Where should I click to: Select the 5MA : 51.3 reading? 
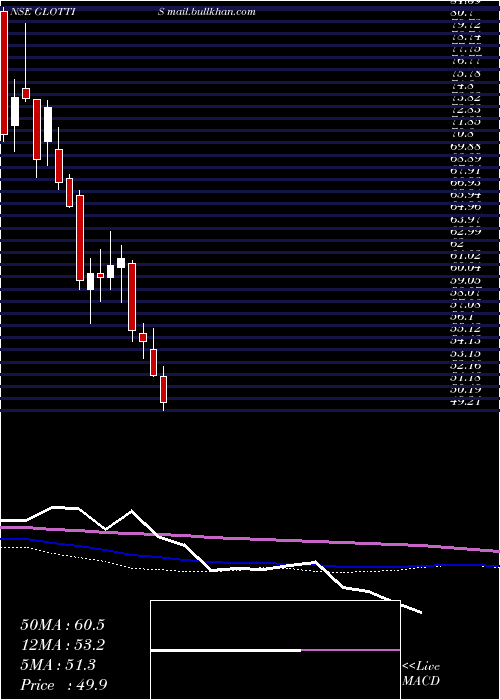click(58, 665)
